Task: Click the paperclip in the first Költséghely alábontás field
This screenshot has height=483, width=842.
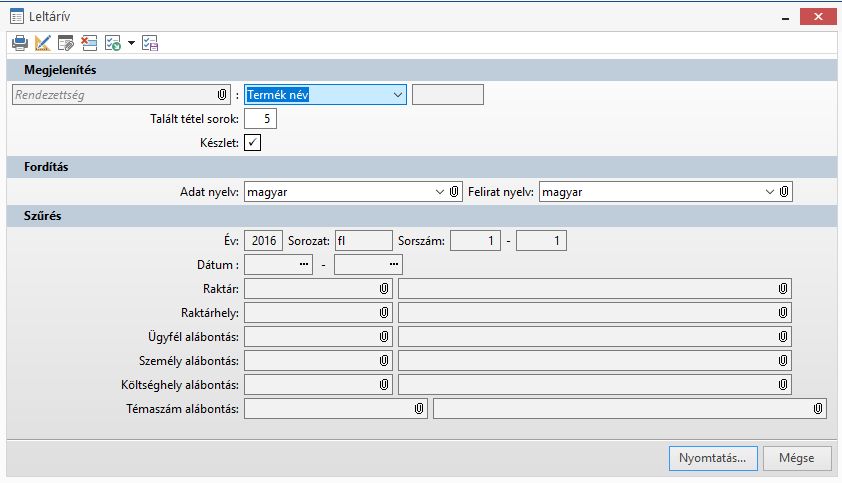Action: pyautogui.click(x=384, y=385)
